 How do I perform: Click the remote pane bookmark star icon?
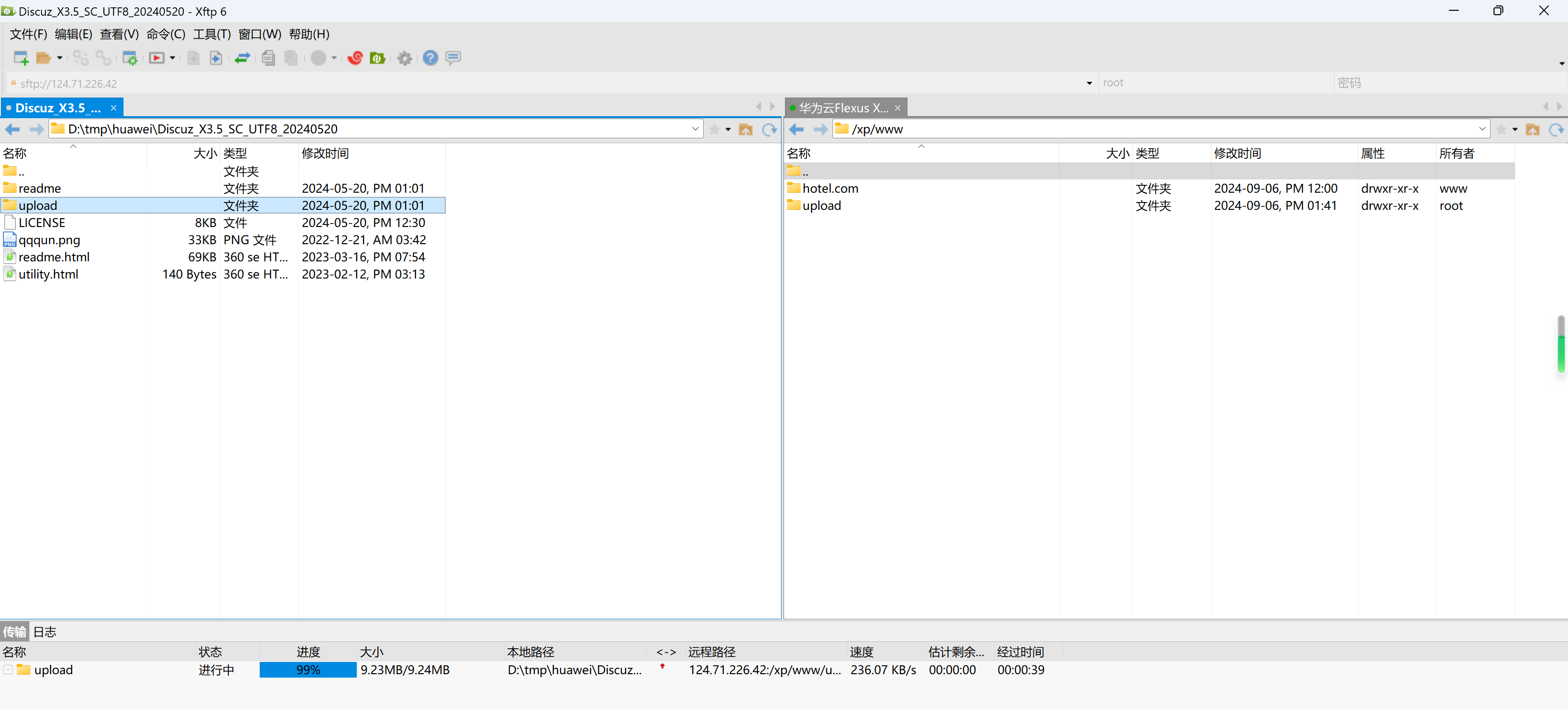pyautogui.click(x=1501, y=129)
